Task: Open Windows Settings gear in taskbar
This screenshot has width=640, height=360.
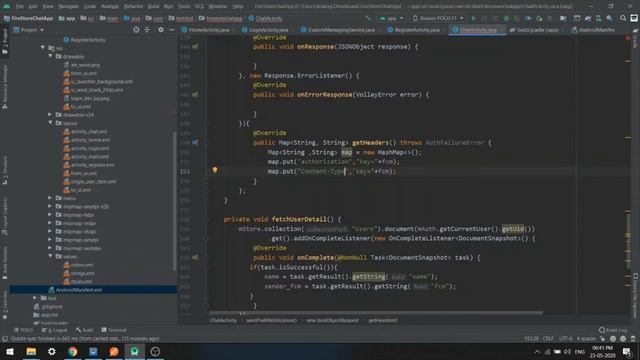Action: pos(52,351)
